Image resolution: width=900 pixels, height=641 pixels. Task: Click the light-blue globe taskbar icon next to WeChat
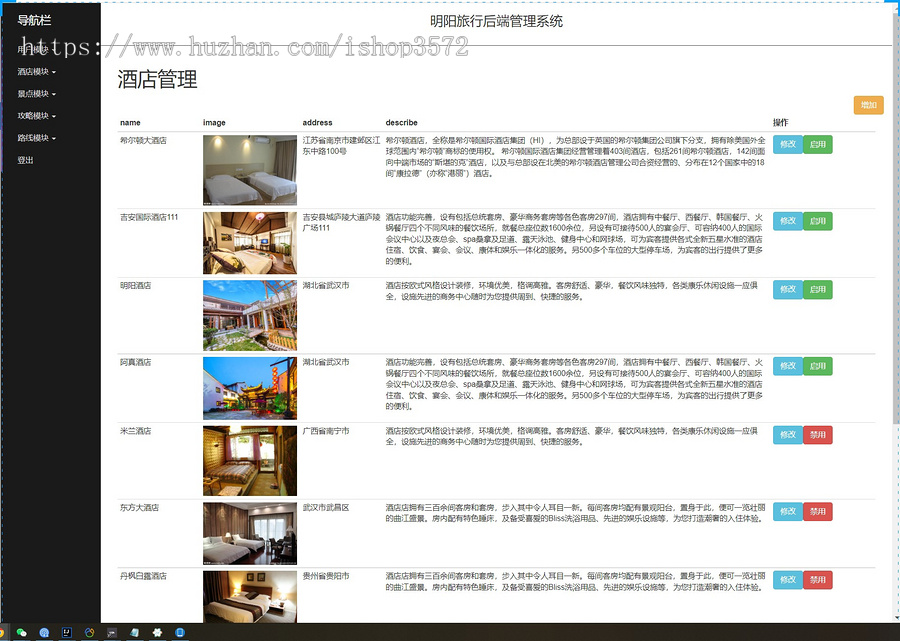[x=44, y=632]
